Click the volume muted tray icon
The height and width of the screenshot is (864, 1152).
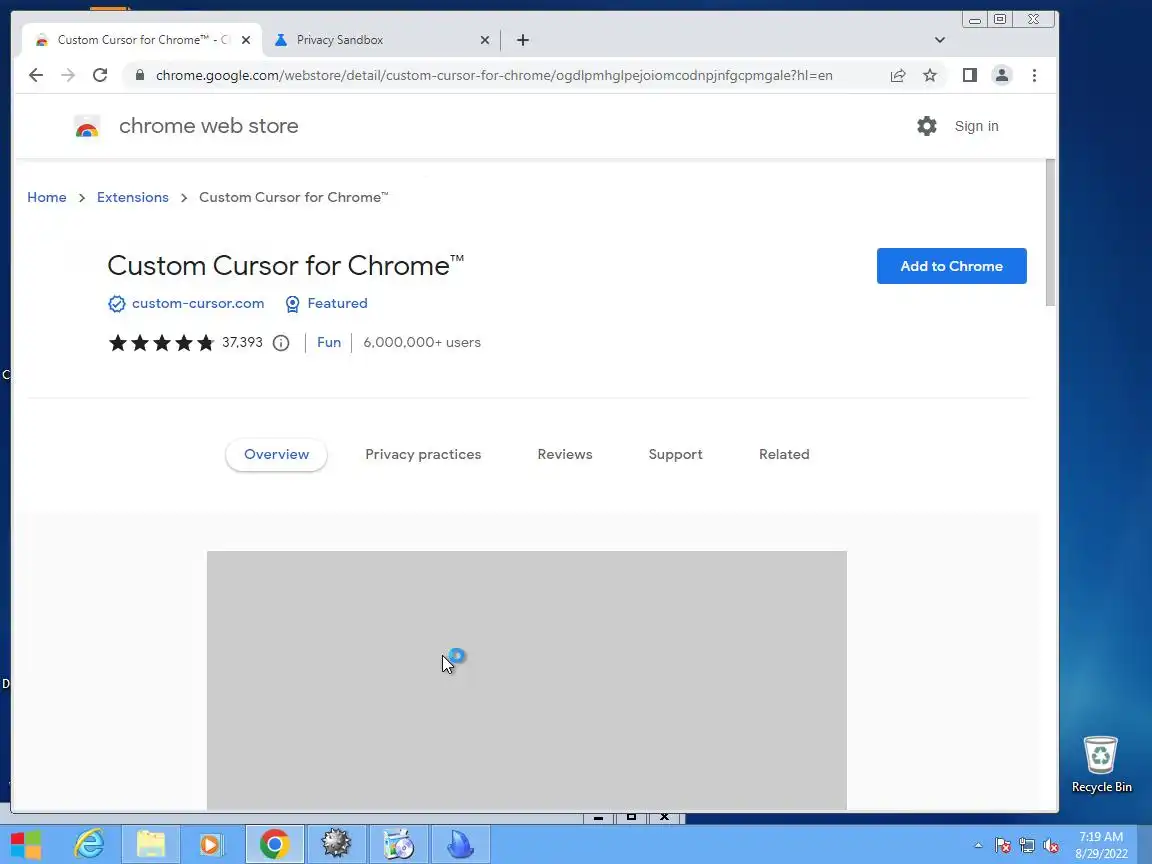[x=1051, y=846]
